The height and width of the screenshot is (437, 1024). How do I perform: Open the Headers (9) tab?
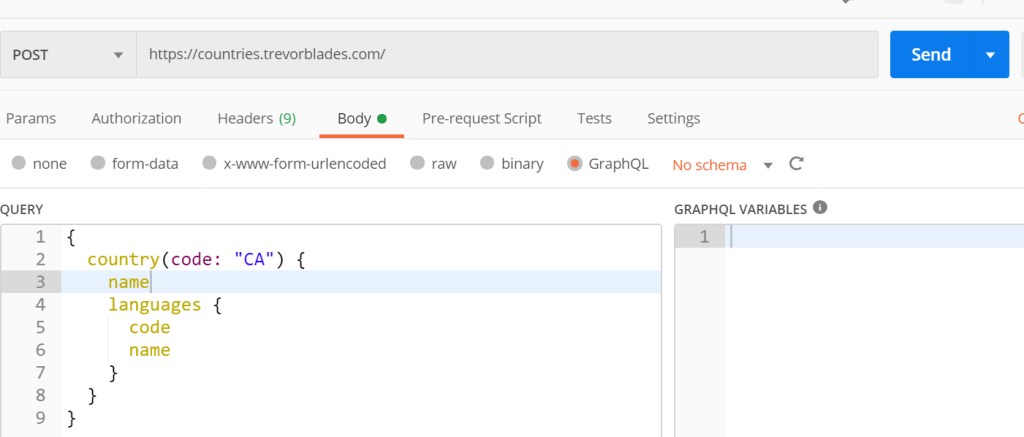coord(256,118)
